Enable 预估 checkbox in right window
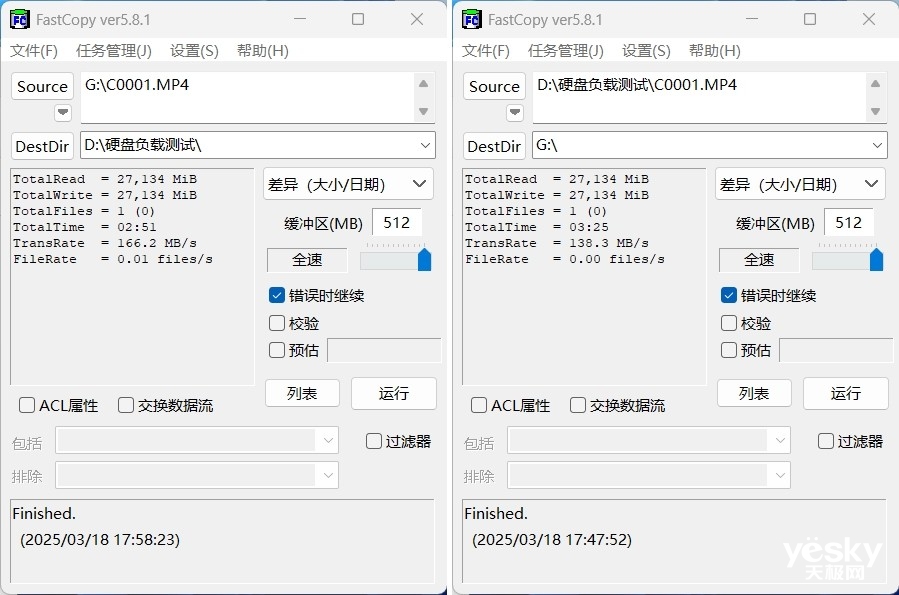 [x=729, y=350]
